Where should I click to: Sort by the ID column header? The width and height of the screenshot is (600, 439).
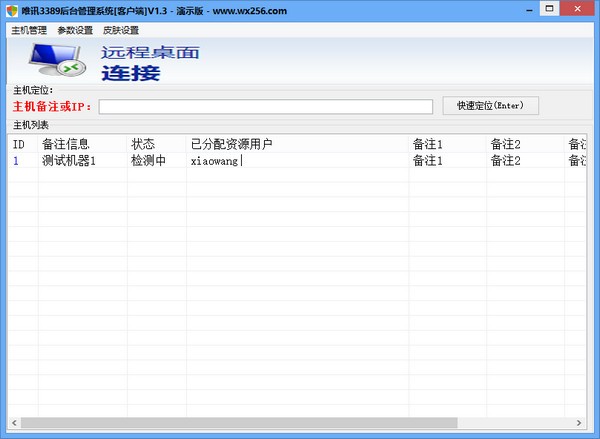click(x=18, y=144)
